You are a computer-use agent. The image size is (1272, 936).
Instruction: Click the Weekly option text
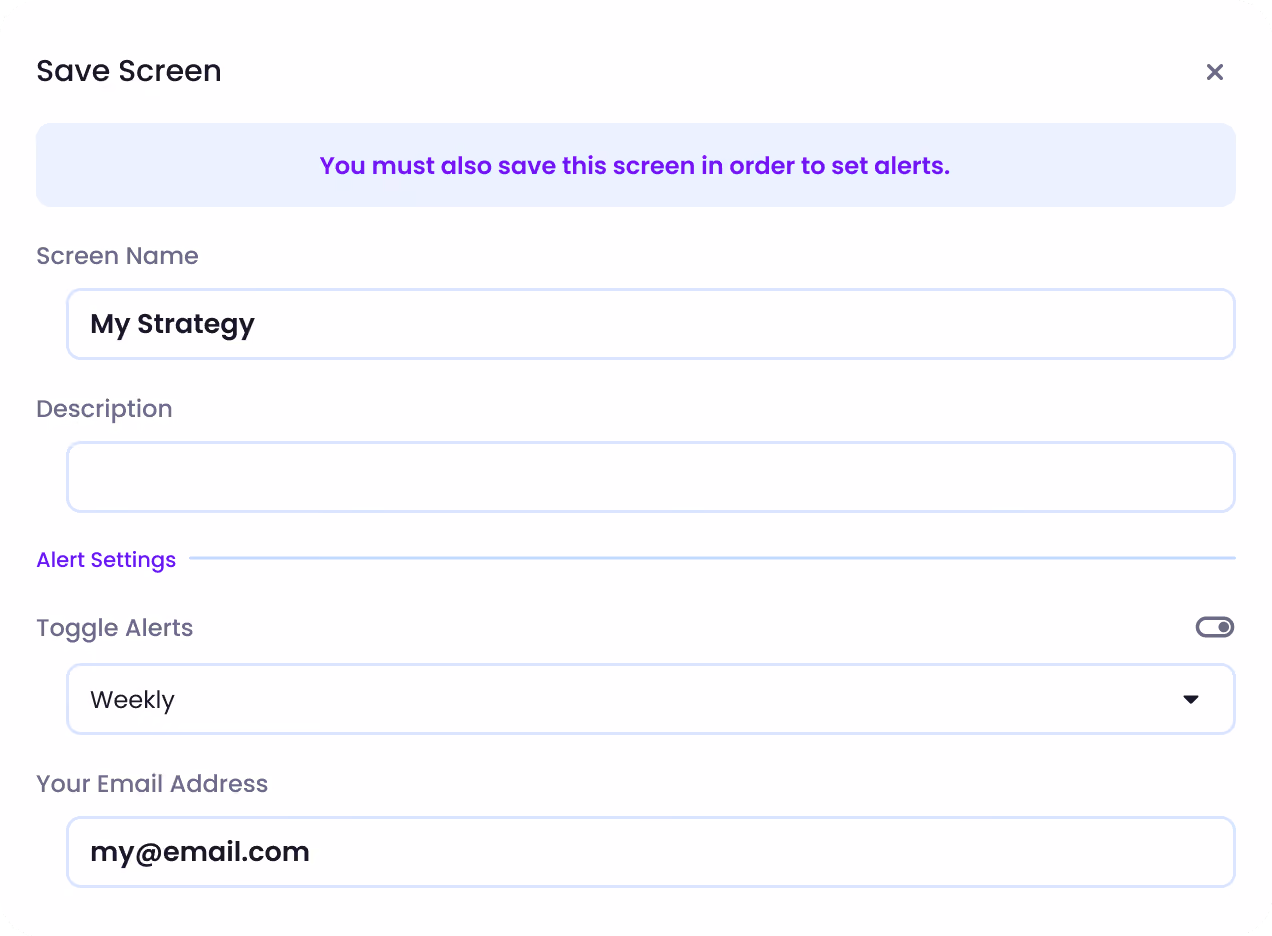point(132,700)
